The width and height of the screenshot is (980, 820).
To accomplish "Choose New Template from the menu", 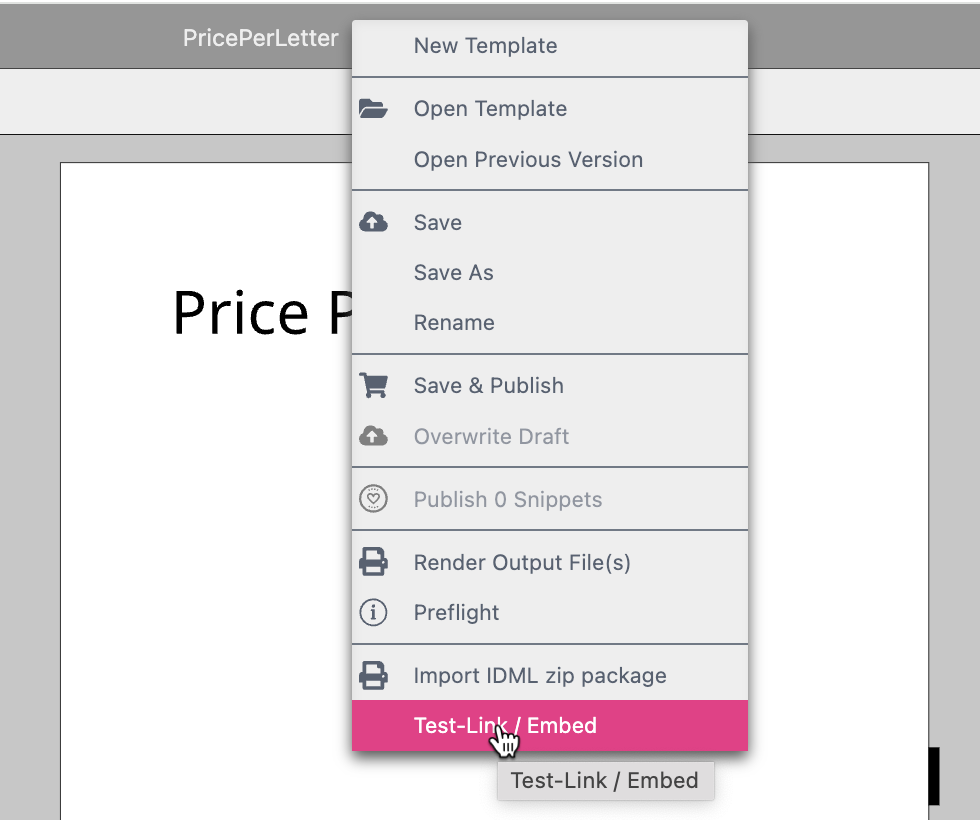I will 485,46.
